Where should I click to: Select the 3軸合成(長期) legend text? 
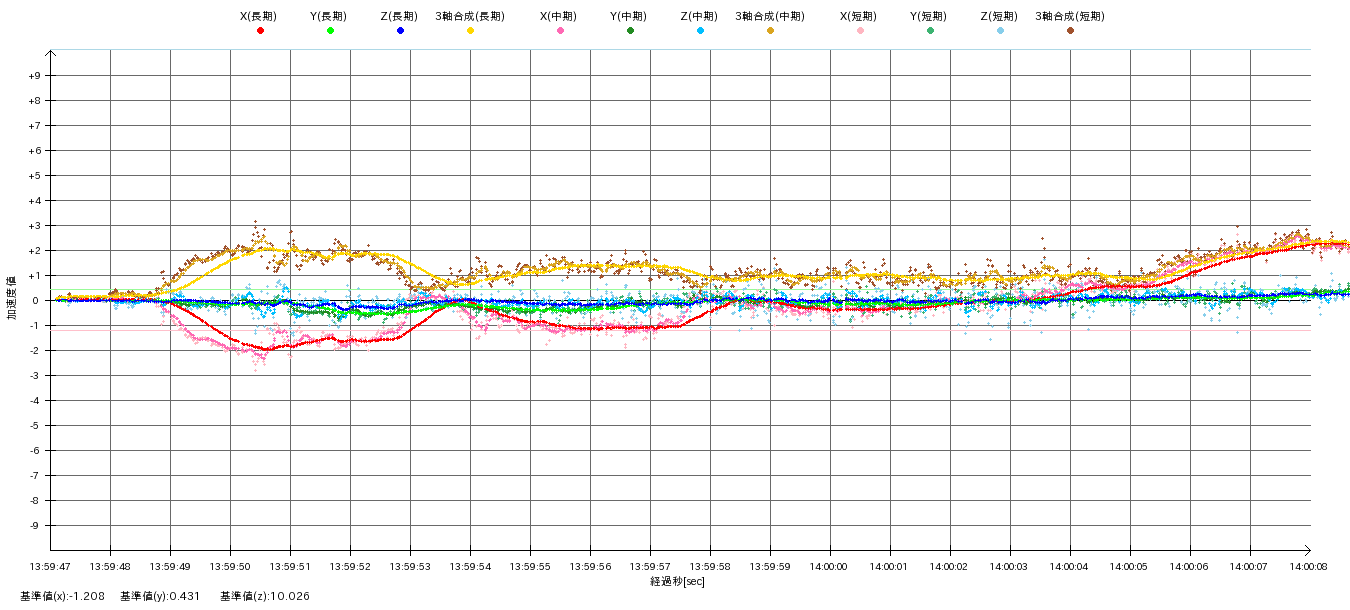coord(470,16)
